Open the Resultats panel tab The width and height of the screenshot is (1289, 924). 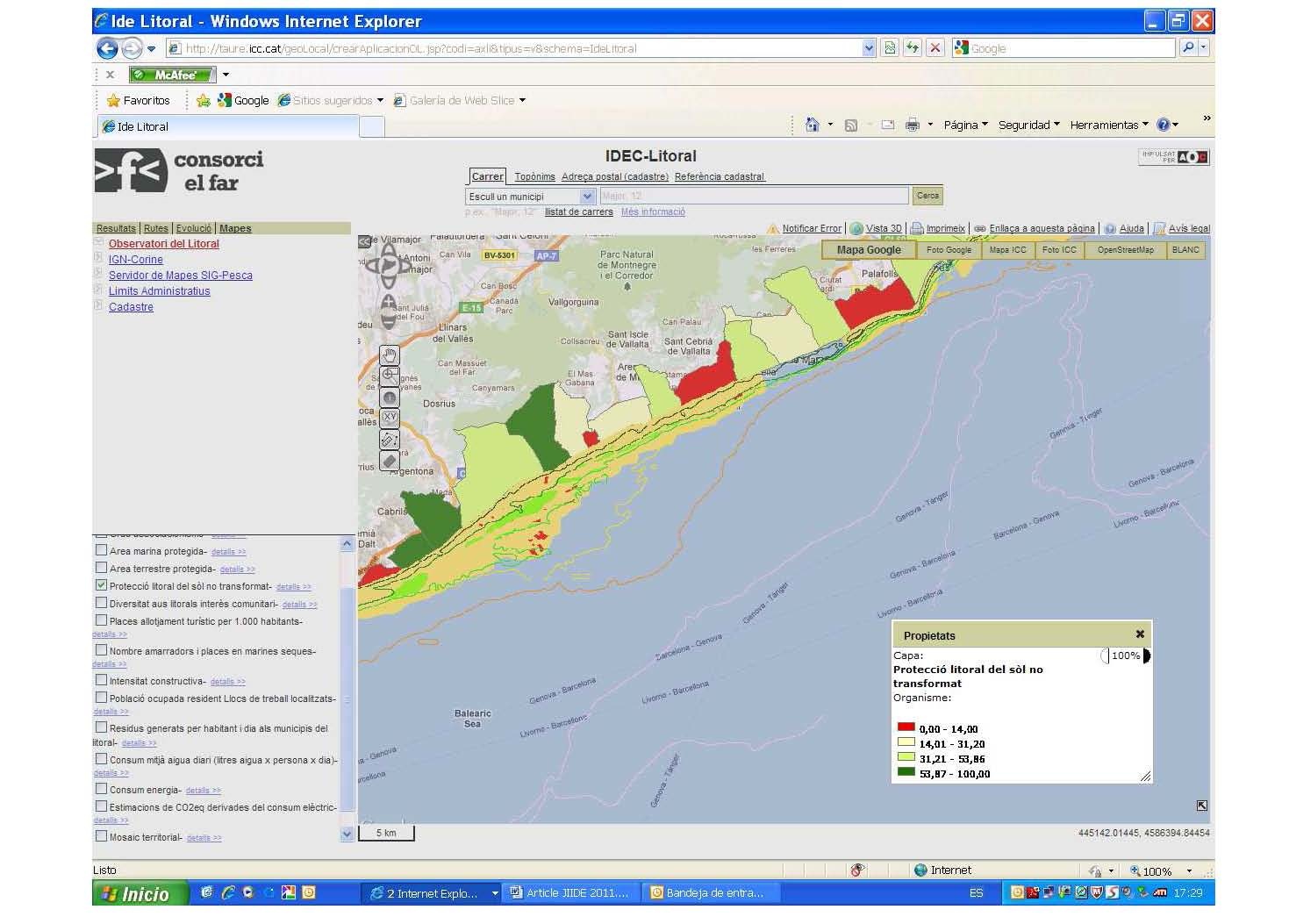point(116,228)
